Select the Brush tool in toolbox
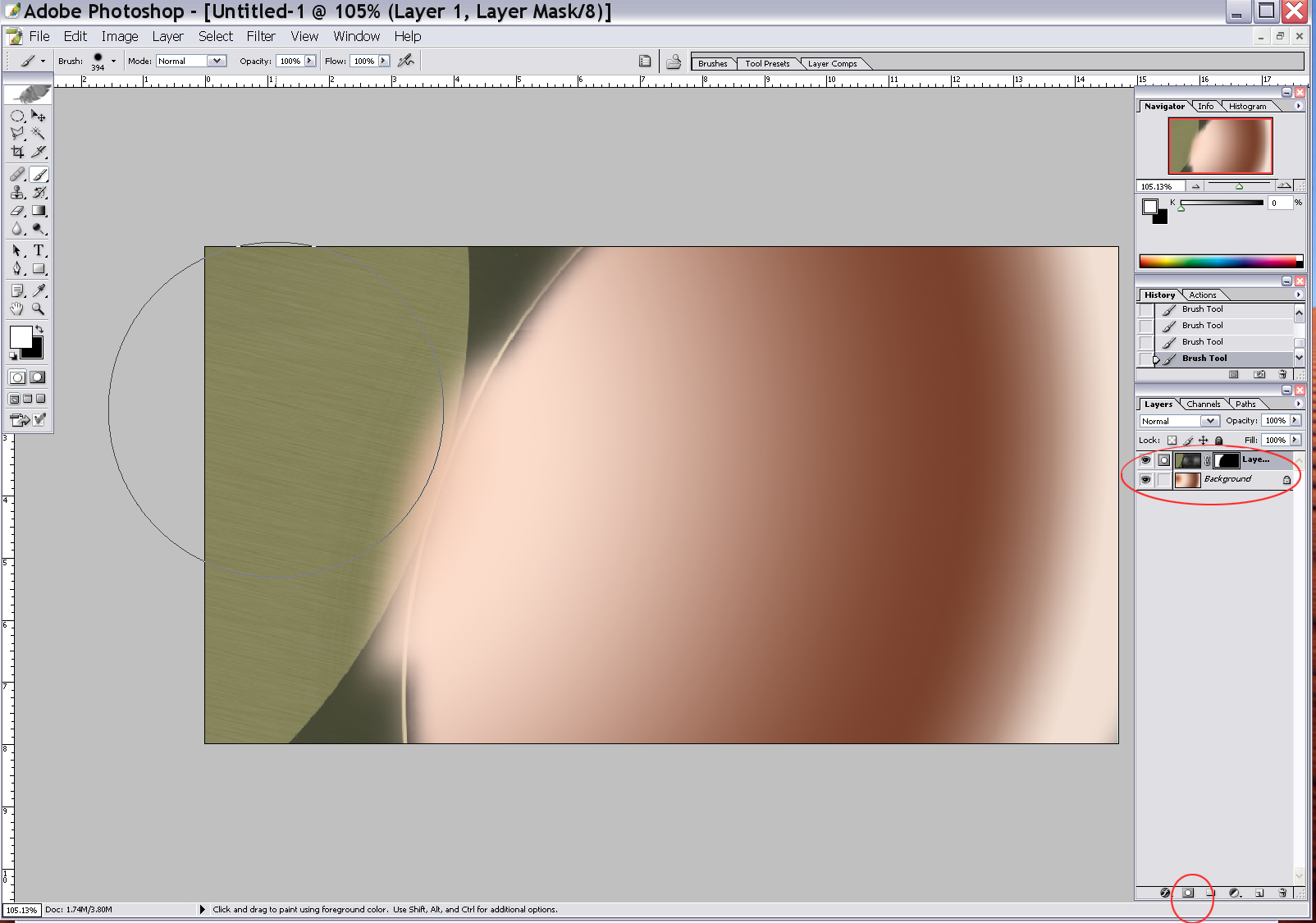This screenshot has width=1316, height=923. click(x=39, y=175)
